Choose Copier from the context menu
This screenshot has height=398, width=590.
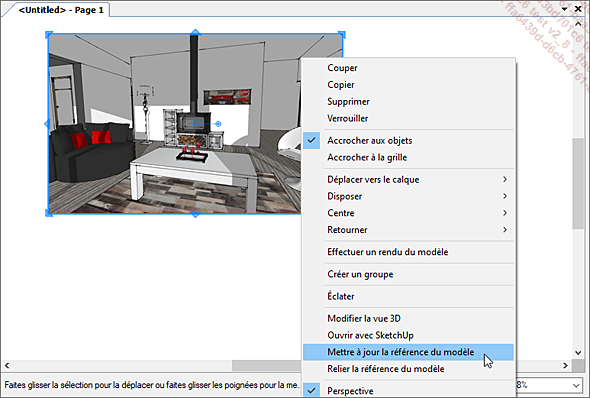(408, 85)
